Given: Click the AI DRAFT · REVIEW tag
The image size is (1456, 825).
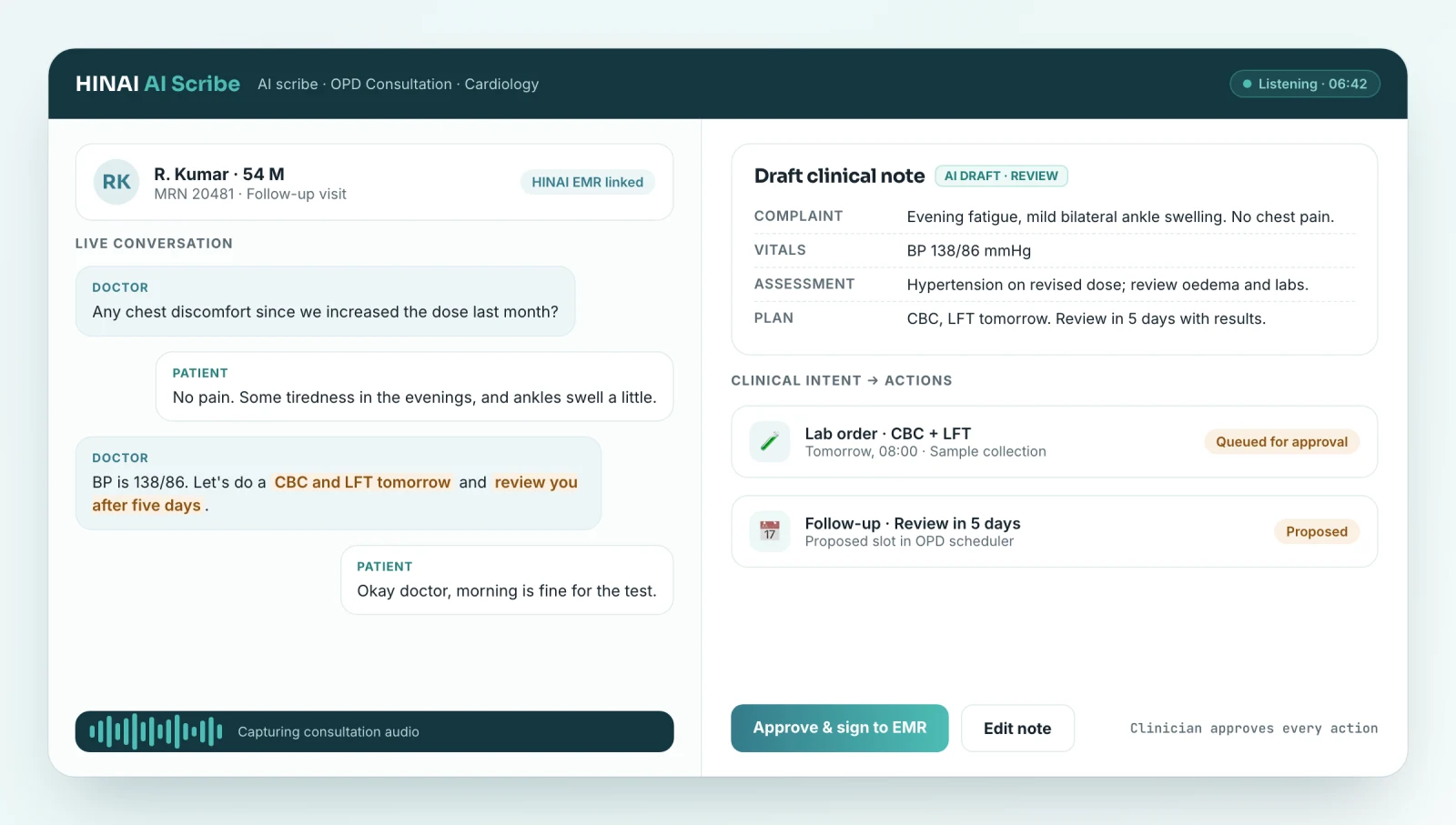Looking at the screenshot, I should pyautogui.click(x=1001, y=176).
